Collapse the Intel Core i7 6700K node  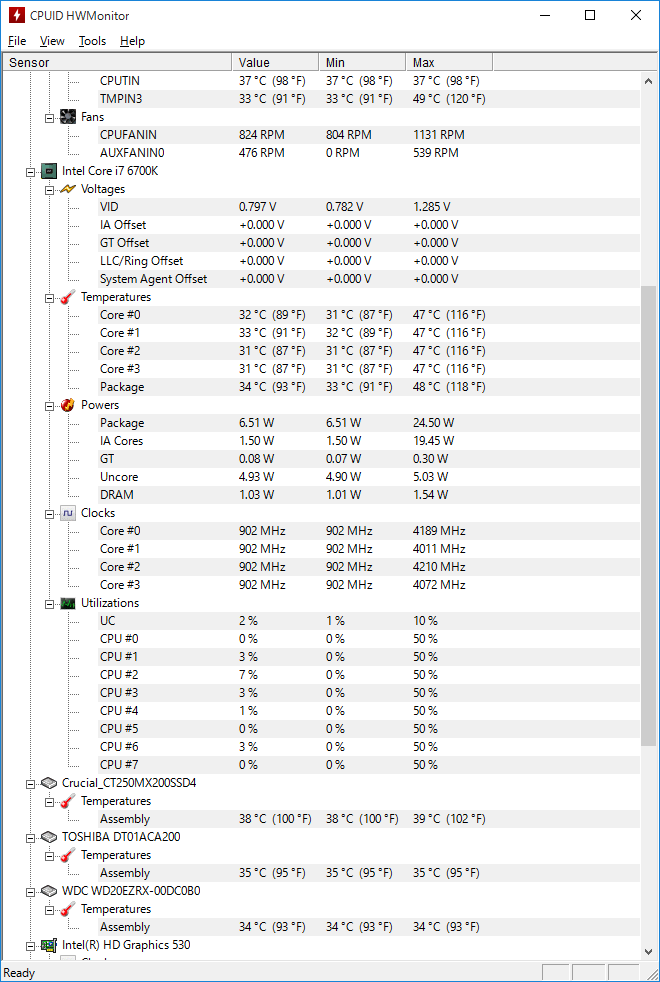(31, 171)
